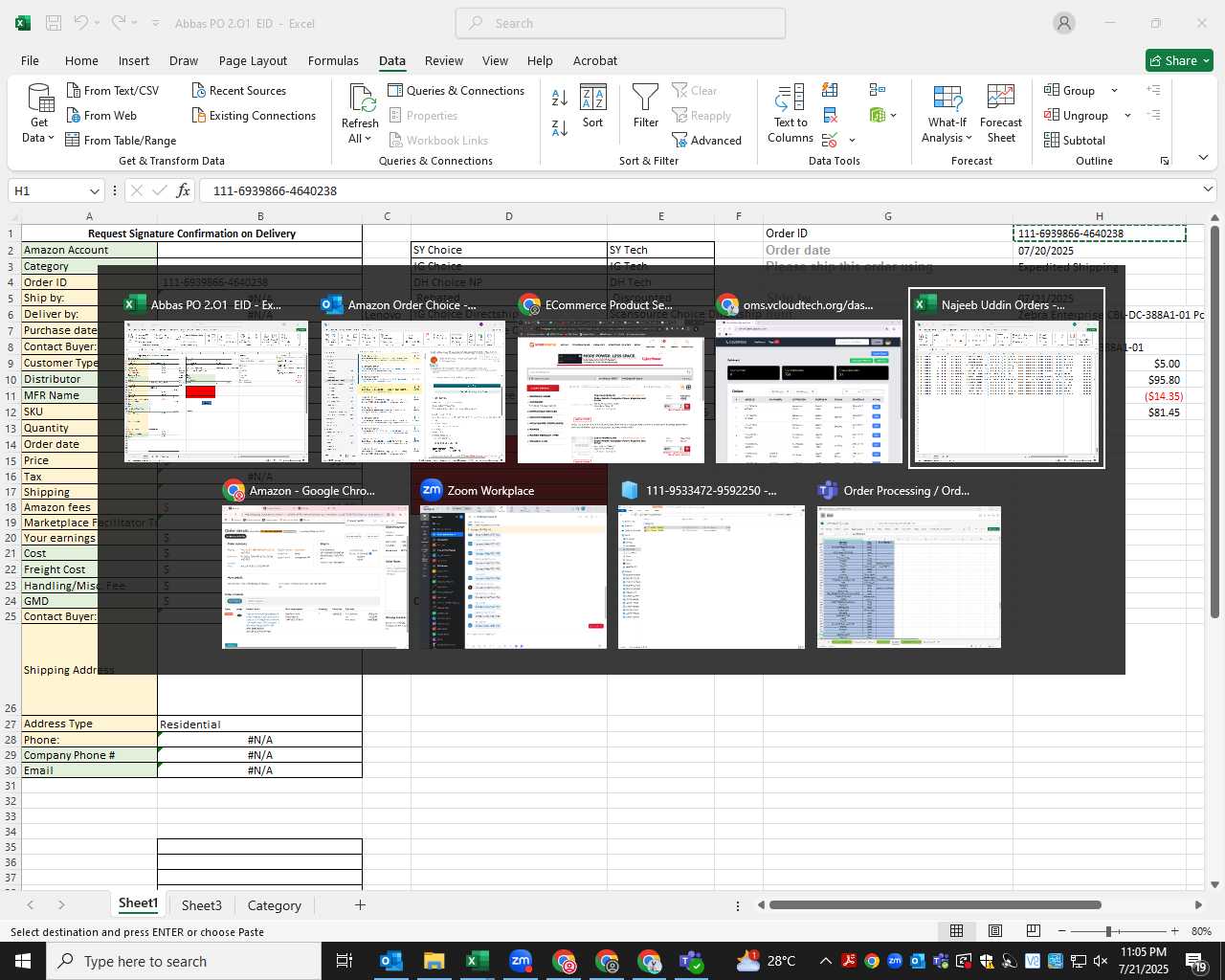The width and height of the screenshot is (1225, 980).
Task: Open the Sort dialog
Action: (593, 106)
